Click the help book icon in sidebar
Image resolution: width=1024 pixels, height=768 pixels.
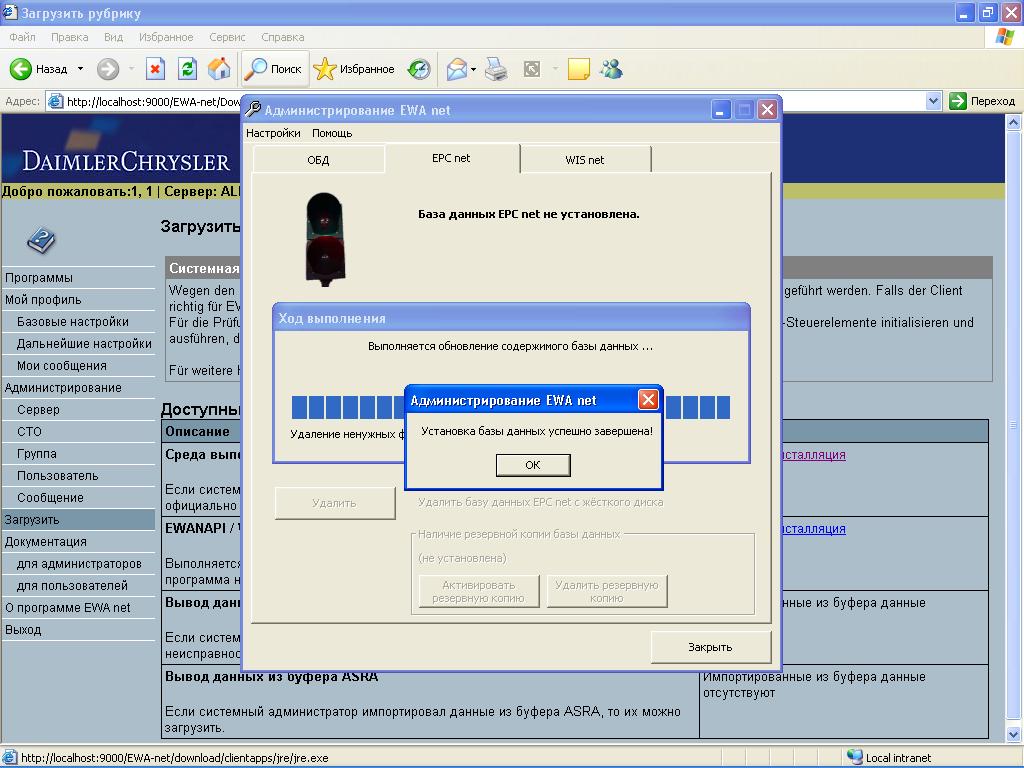40,240
